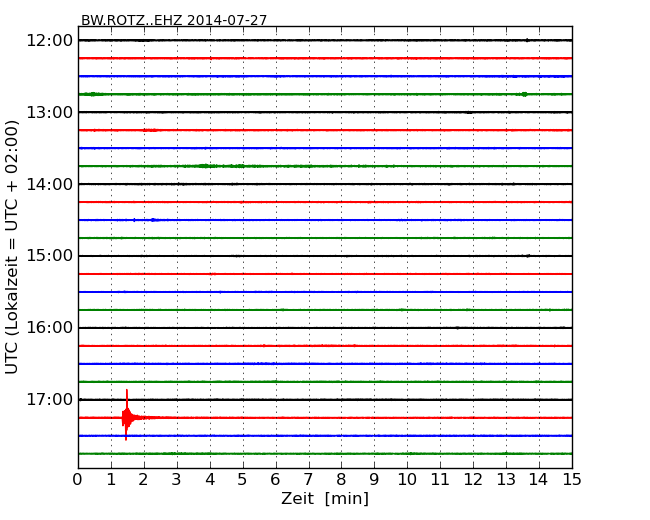Click the UTC (Lokalzeit = UTC + 02:00) axis label
650x520 pixels.
(12, 247)
